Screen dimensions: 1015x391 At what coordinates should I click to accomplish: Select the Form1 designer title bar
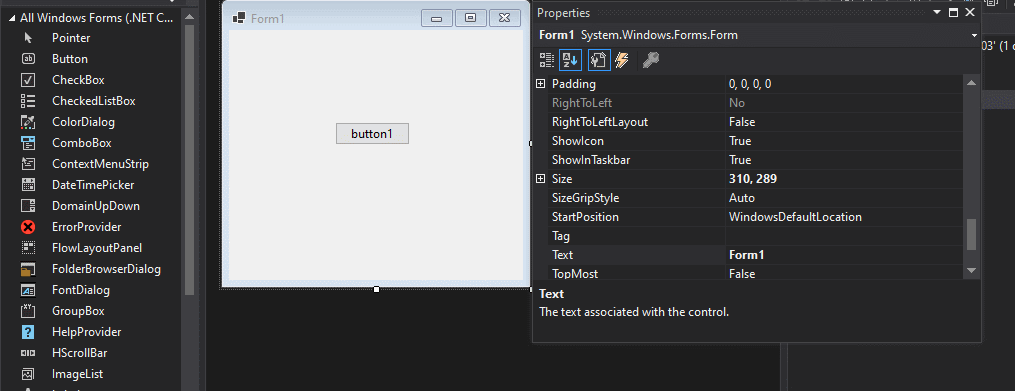[x=375, y=18]
